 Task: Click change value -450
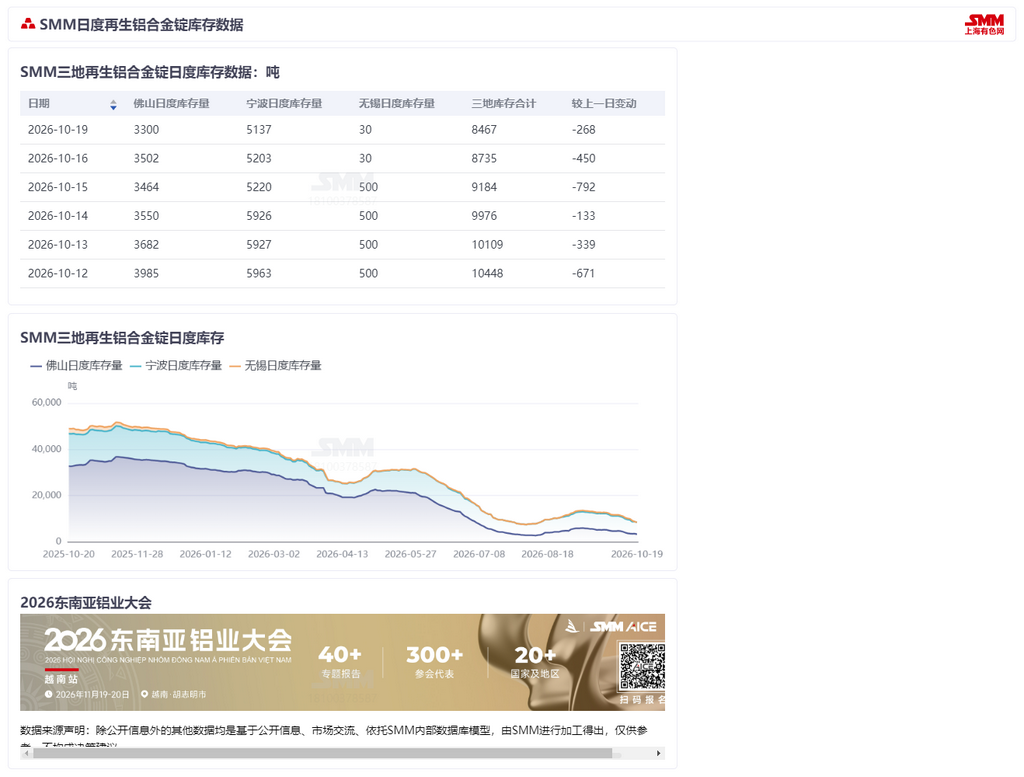[584, 159]
